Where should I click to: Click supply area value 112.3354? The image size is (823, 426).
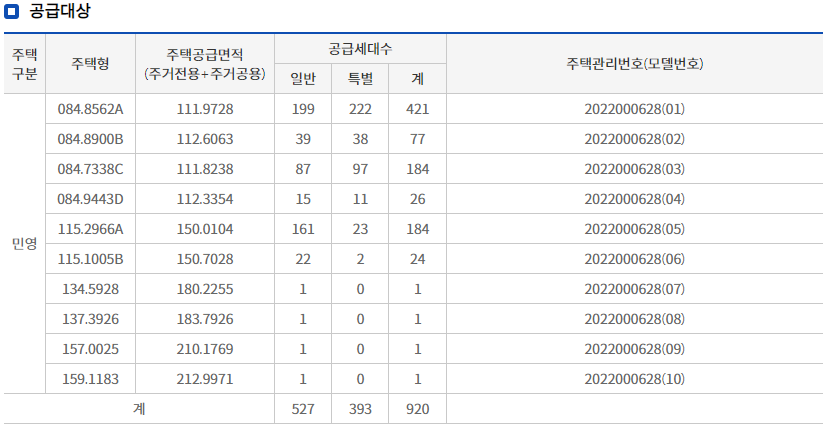point(205,199)
